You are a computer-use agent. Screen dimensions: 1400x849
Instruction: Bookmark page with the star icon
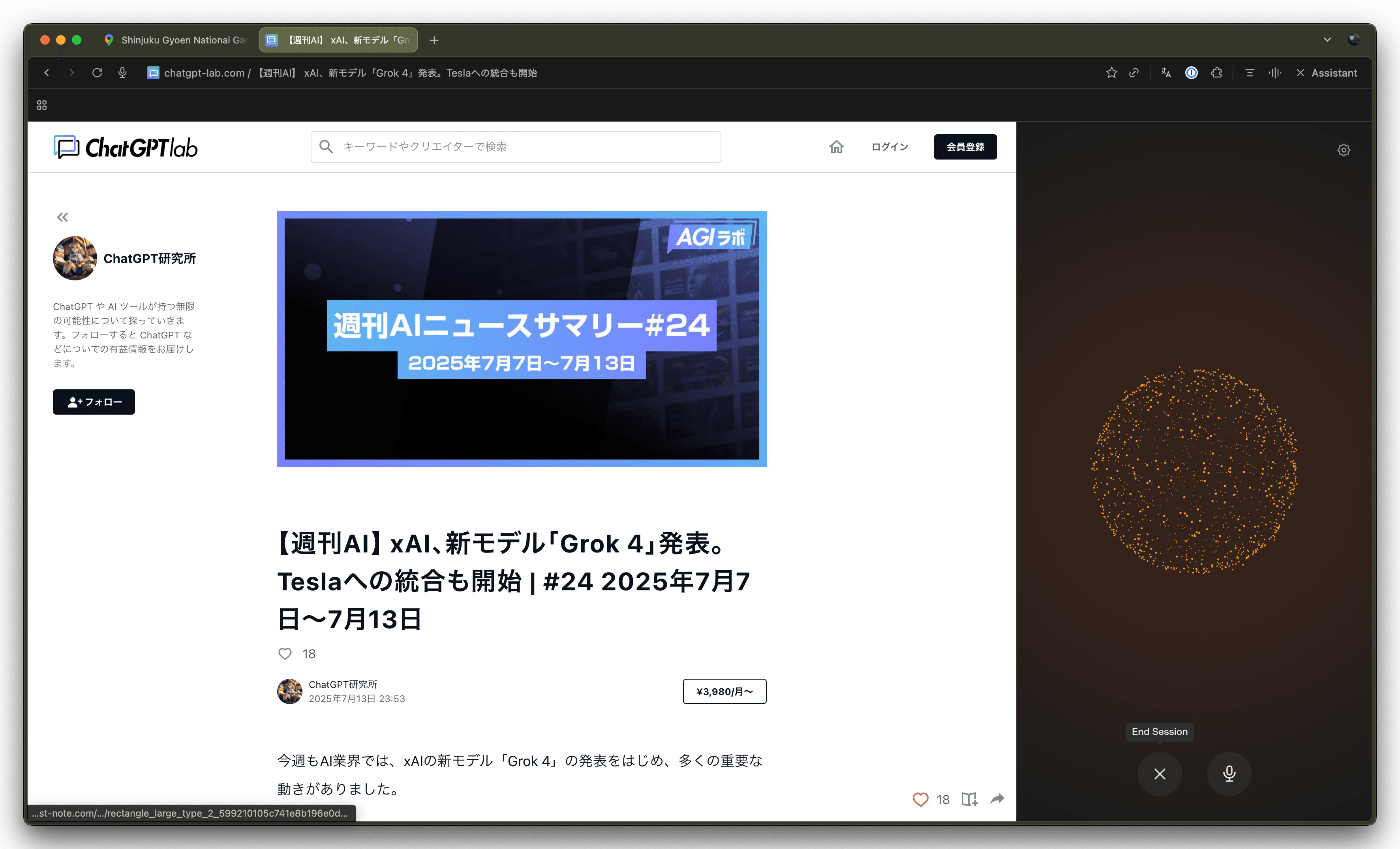click(1111, 73)
